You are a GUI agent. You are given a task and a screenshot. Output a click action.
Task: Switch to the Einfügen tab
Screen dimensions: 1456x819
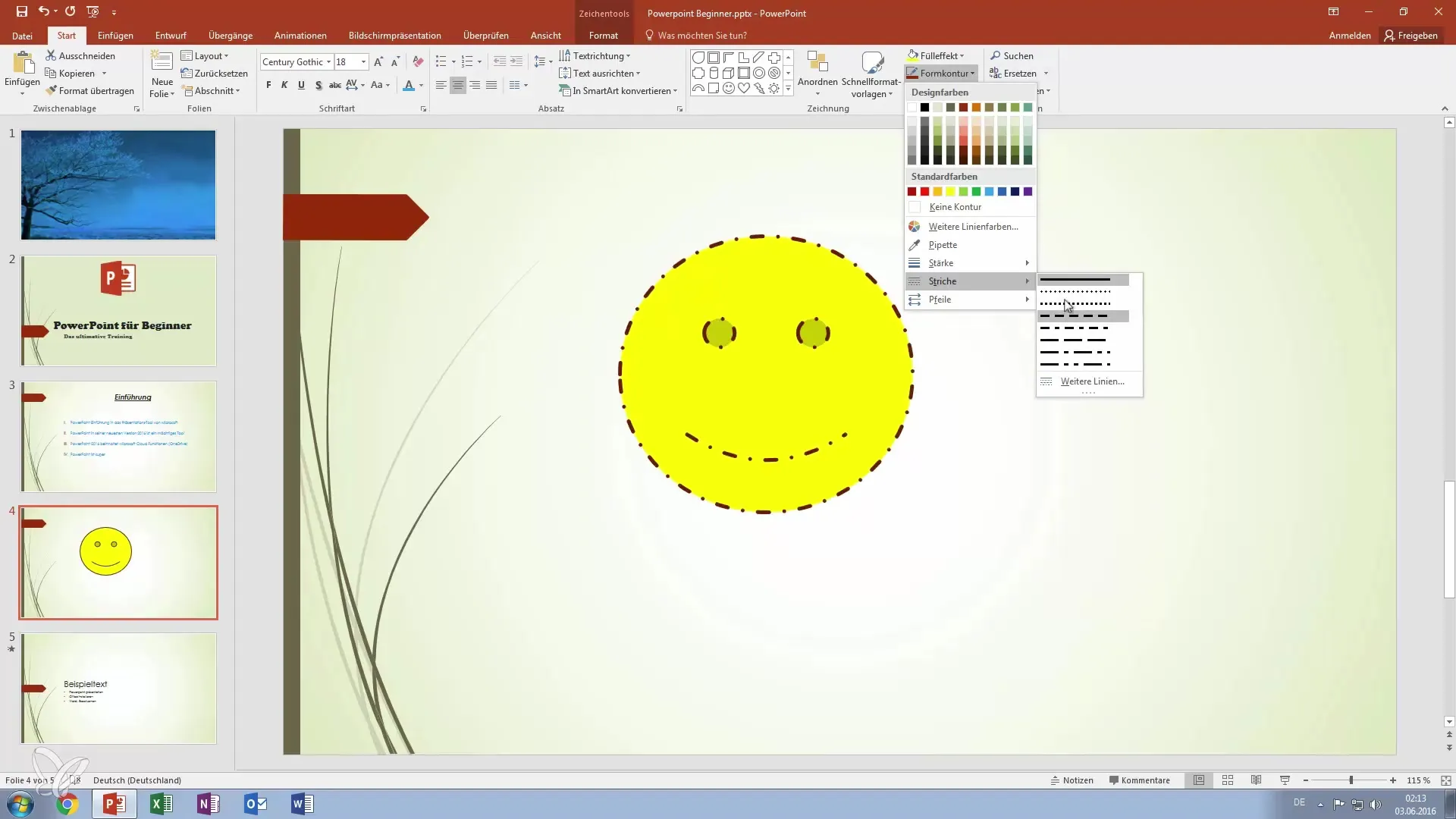click(x=115, y=35)
